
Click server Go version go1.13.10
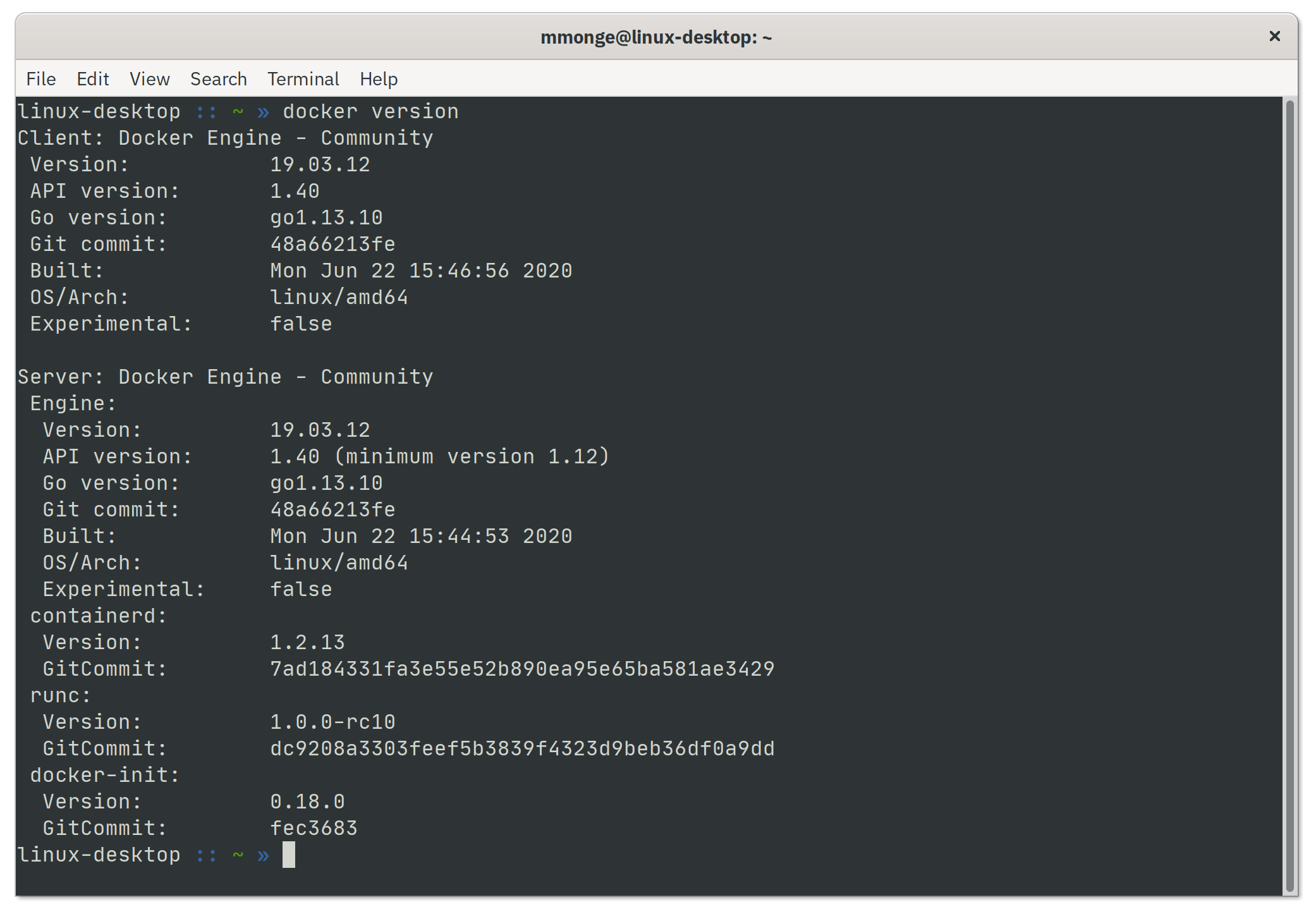click(326, 484)
